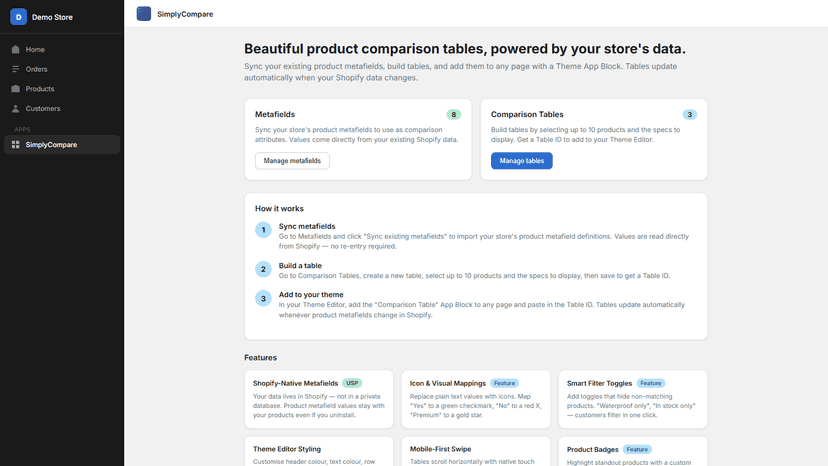The image size is (828, 466).
Task: Click the Icon & Visual Mappings card title
Action: [x=448, y=383]
